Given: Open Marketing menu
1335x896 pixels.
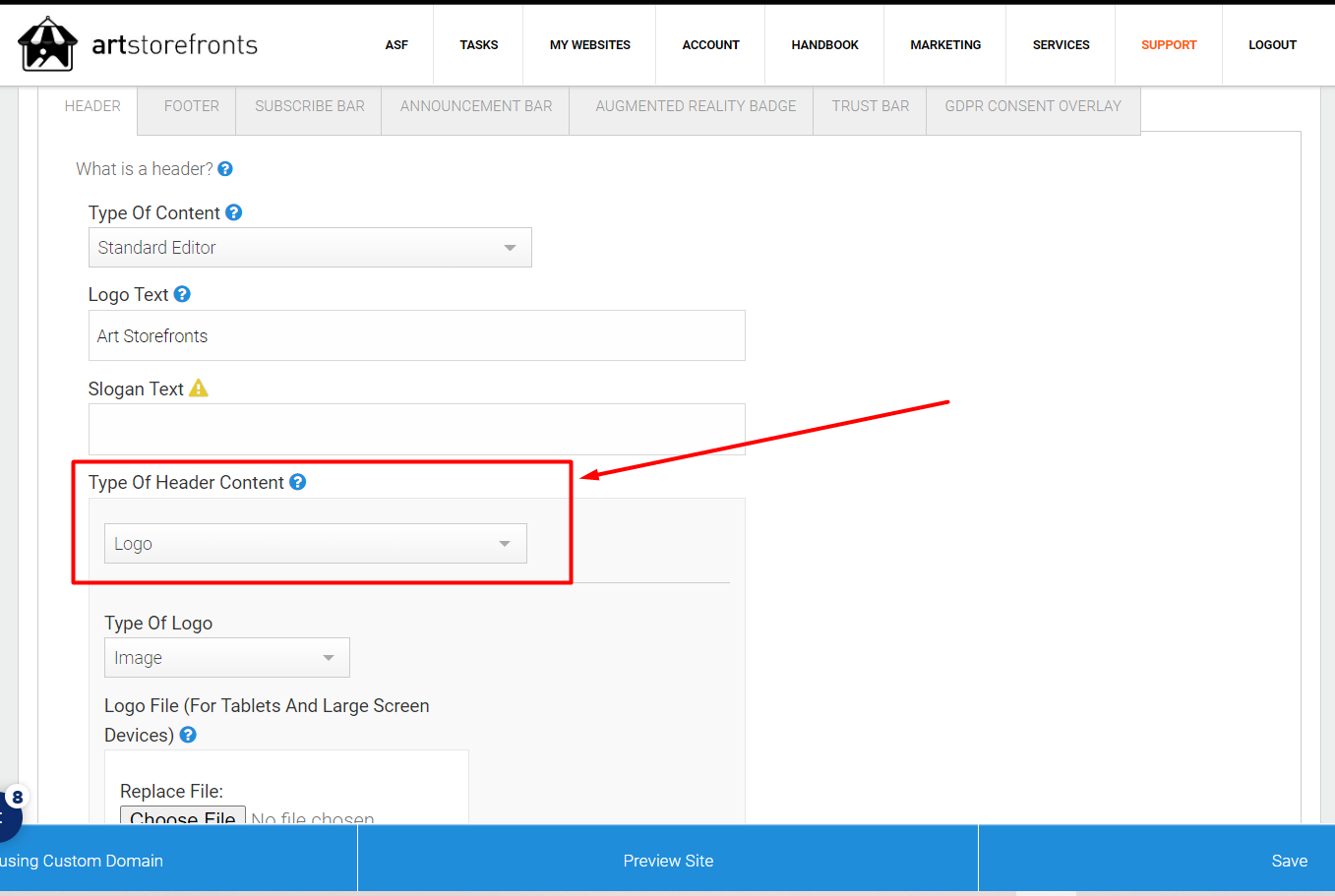Looking at the screenshot, I should [x=945, y=45].
